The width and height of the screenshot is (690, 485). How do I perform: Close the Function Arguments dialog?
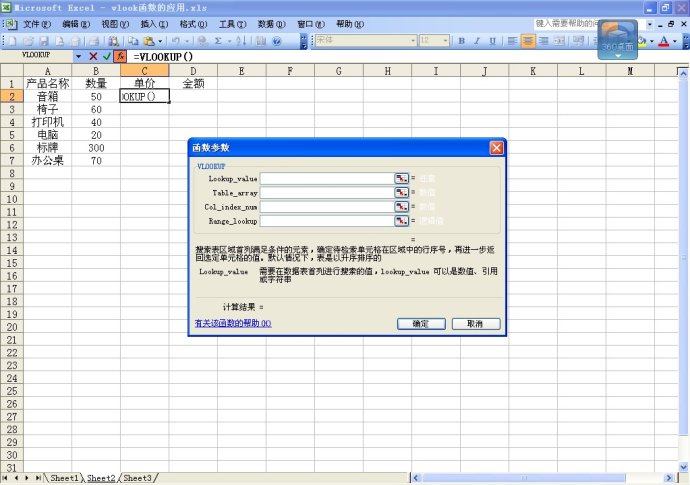(x=496, y=147)
